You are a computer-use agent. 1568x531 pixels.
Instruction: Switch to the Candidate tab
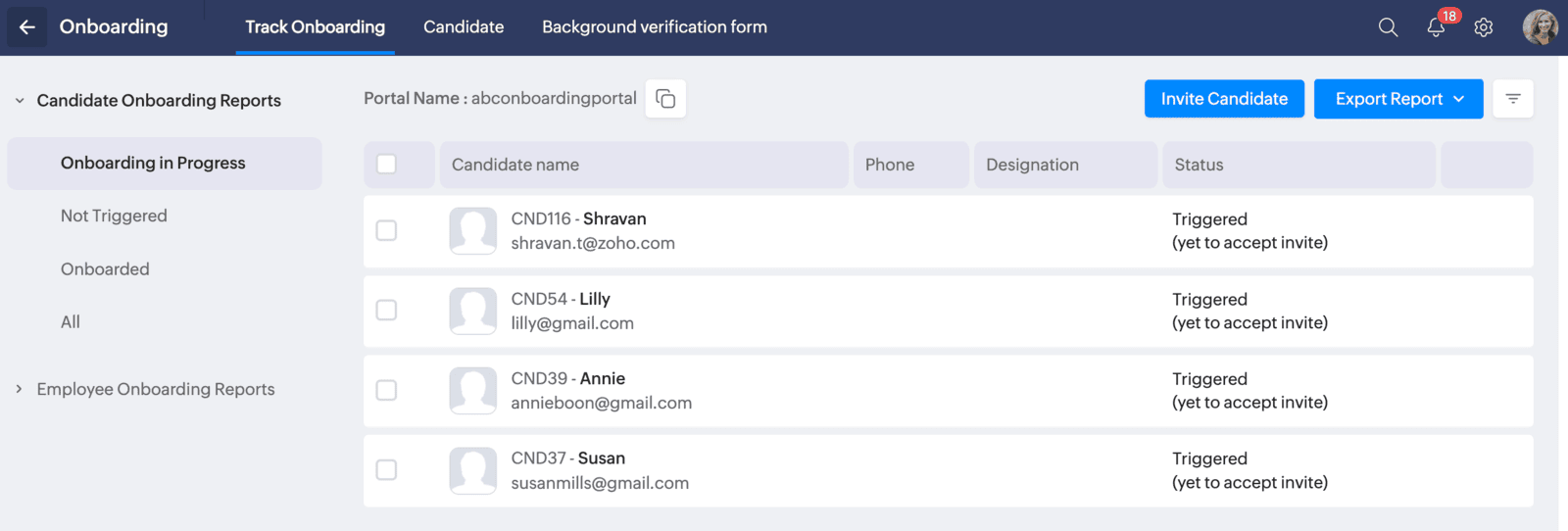464,27
